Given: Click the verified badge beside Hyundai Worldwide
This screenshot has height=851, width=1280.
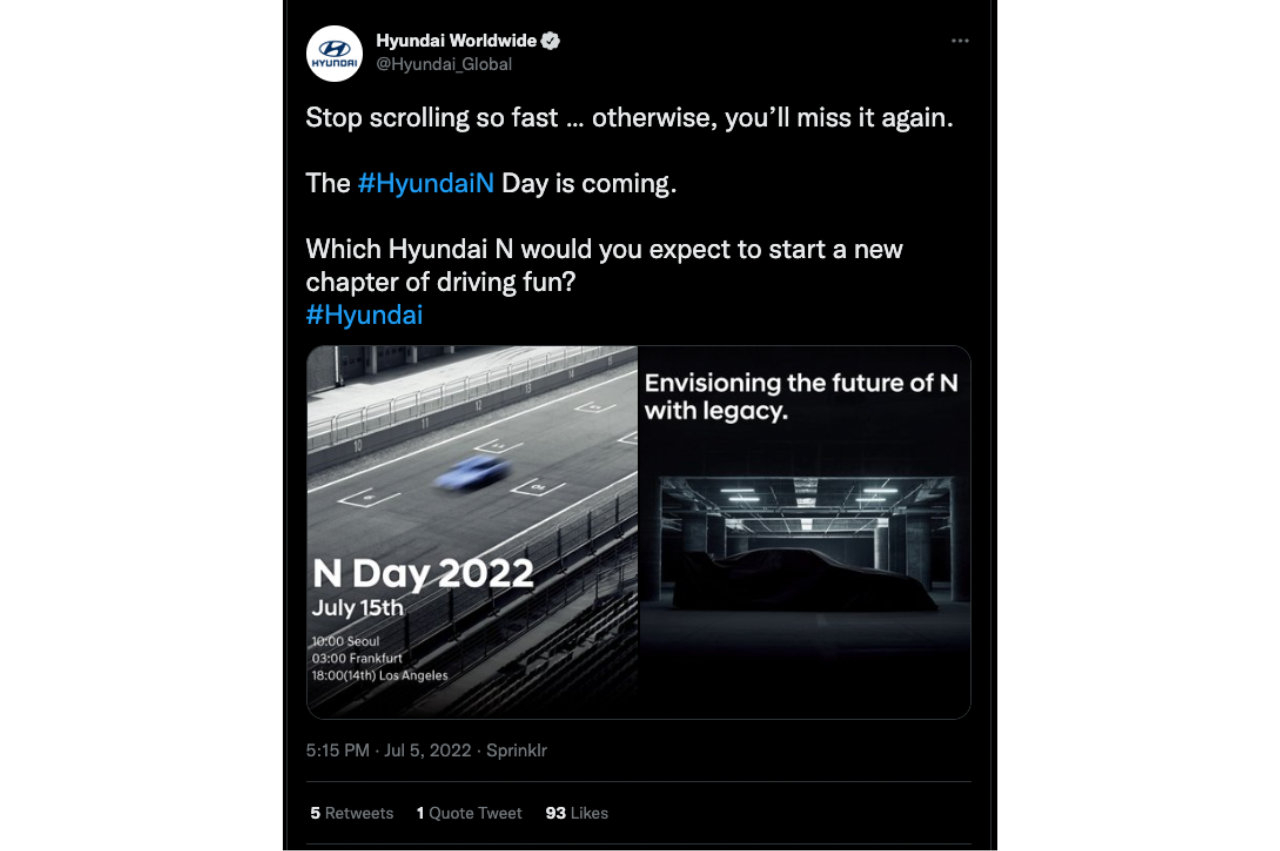Looking at the screenshot, I should pyautogui.click(x=551, y=41).
